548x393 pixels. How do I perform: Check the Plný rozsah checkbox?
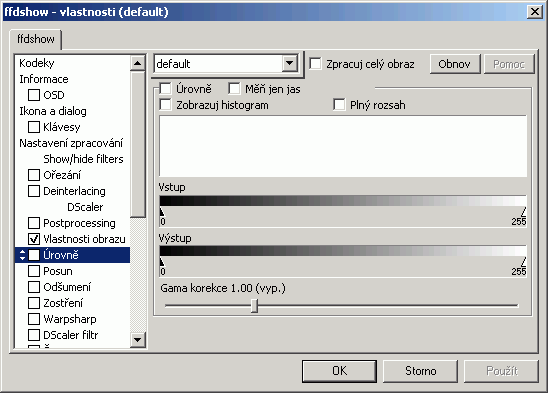click(x=339, y=105)
